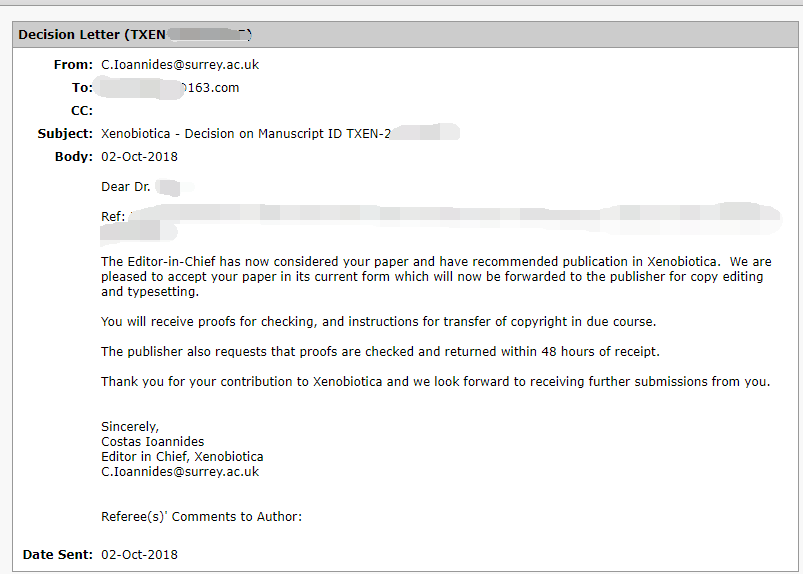
Task: Click the paragraph starting The Editor-in-Chief has now considered
Action: tap(436, 277)
